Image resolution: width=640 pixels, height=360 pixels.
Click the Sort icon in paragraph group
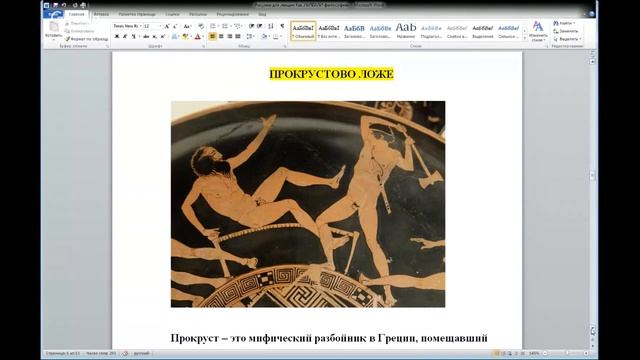click(x=271, y=26)
